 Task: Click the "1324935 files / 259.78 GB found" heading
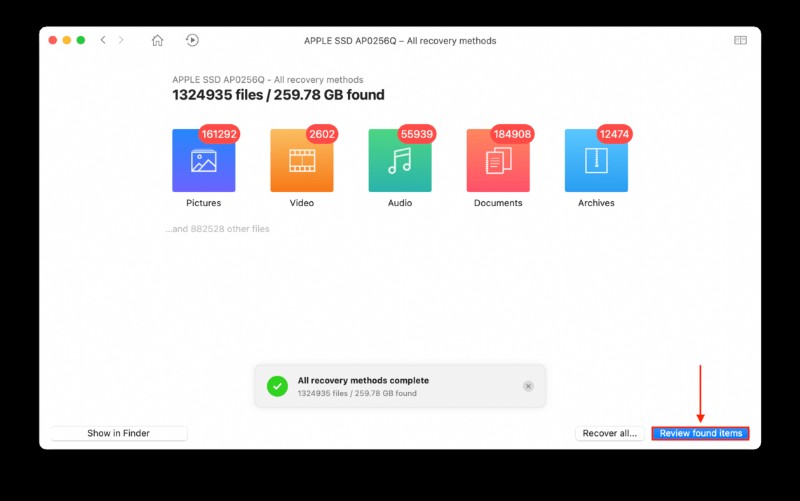coord(278,95)
